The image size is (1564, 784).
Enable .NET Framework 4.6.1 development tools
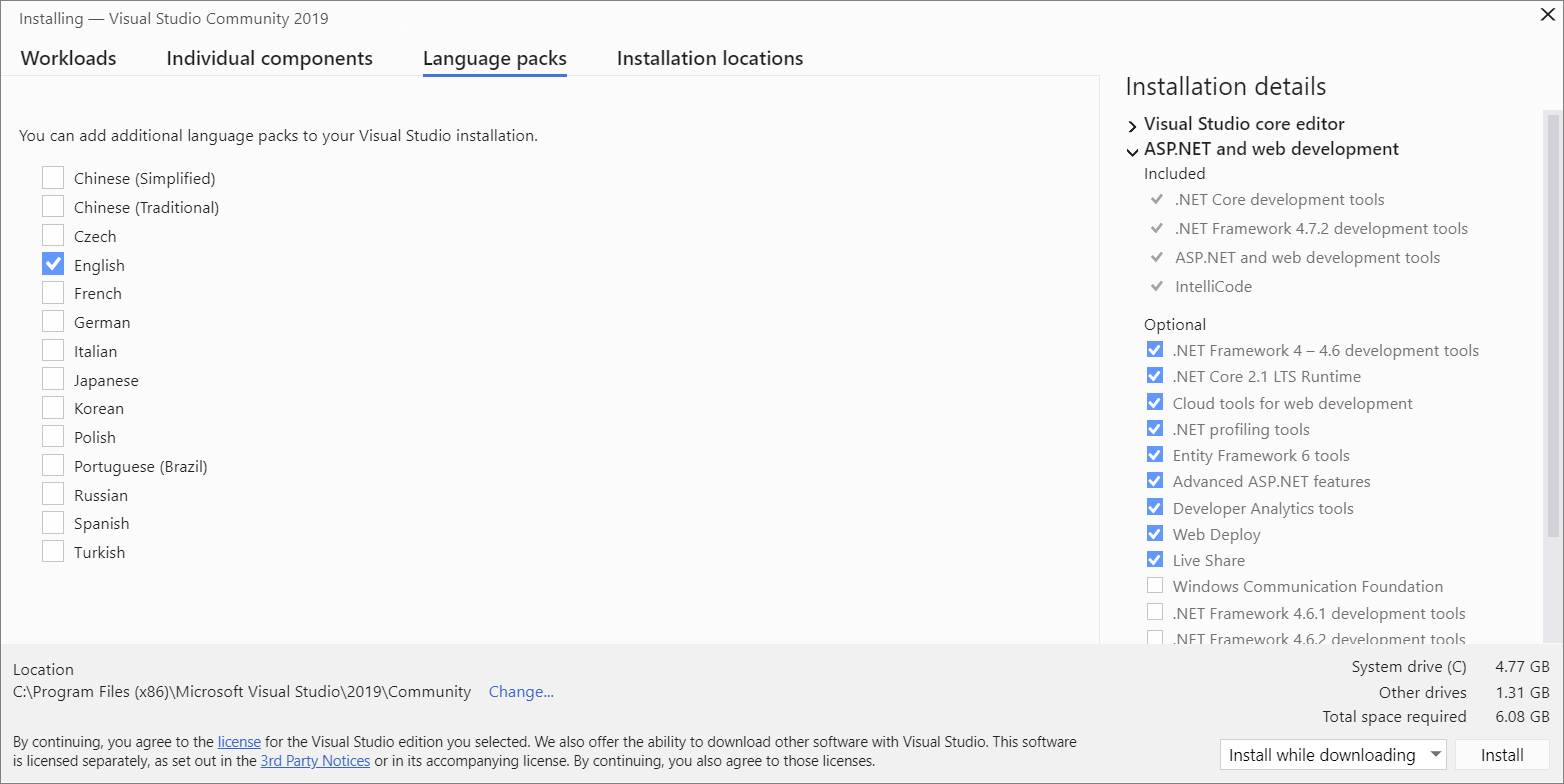click(x=1155, y=611)
